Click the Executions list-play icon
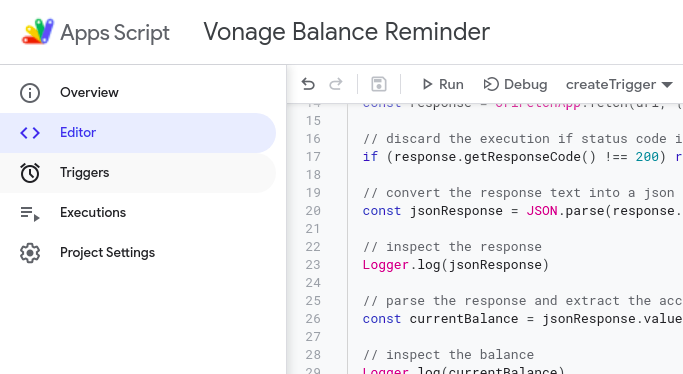Viewport: 683px width, 374px height. click(30, 213)
